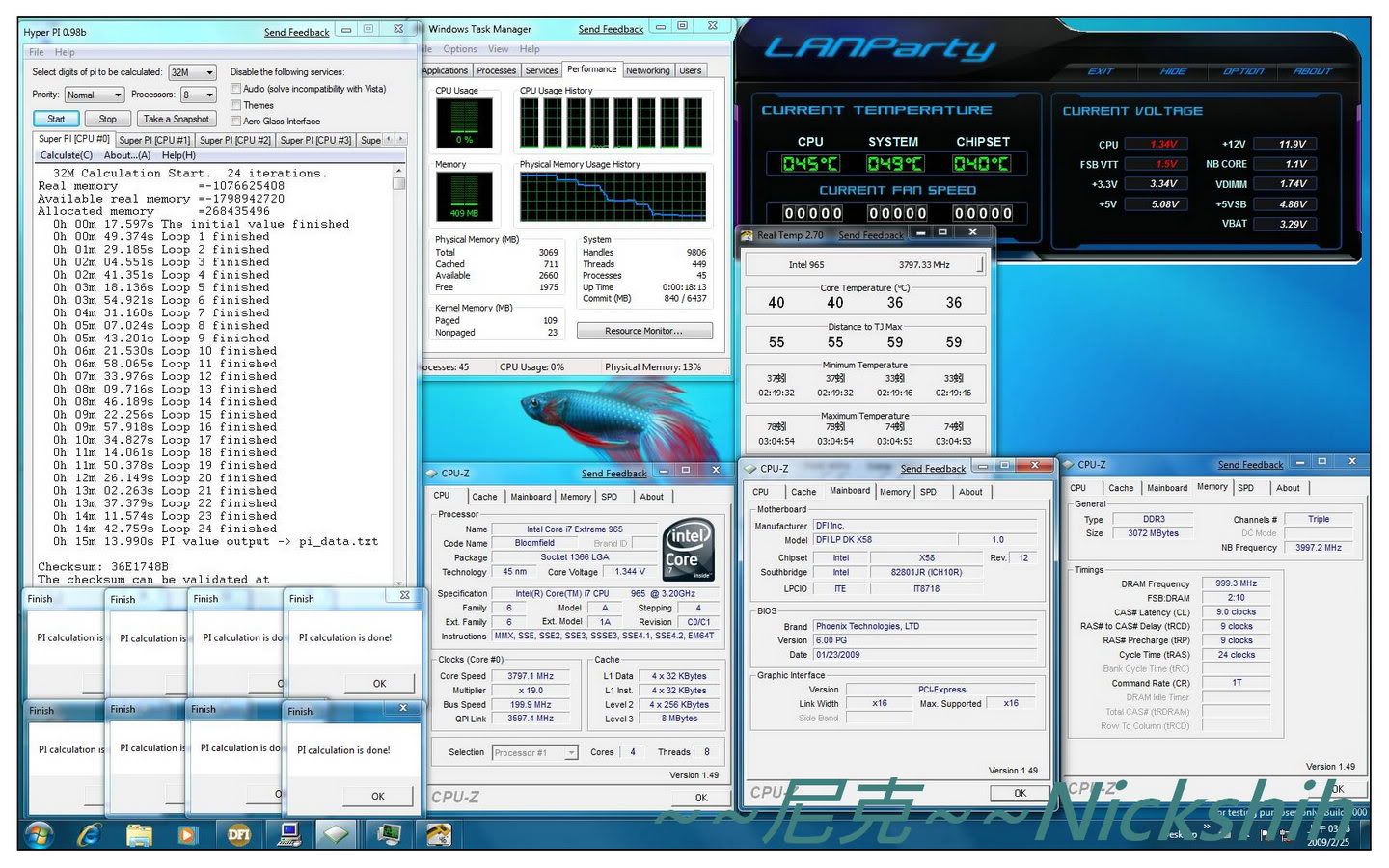Switch Task Manager to Networking tab

click(x=647, y=70)
